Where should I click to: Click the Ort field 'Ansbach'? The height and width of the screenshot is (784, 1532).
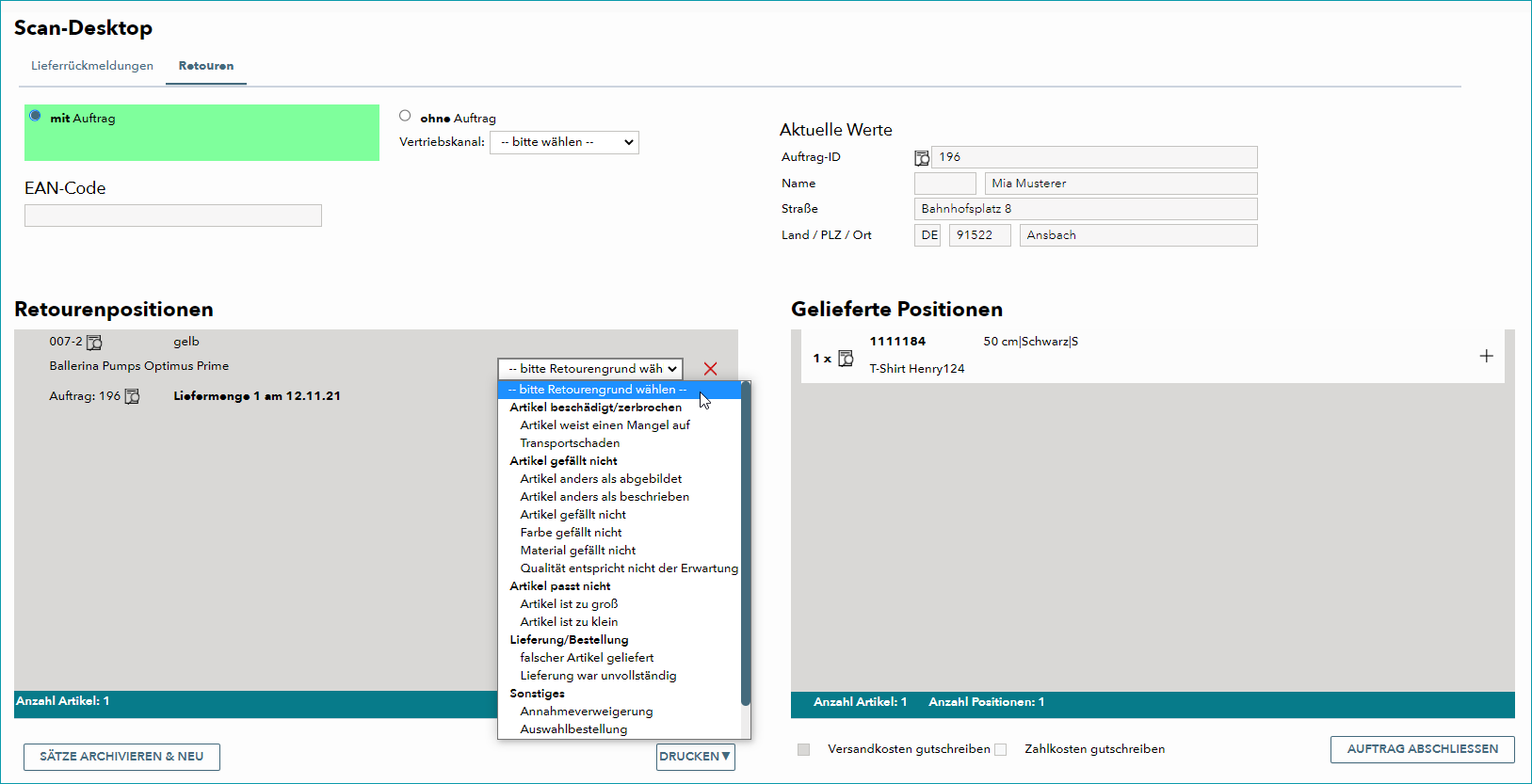tap(1138, 235)
